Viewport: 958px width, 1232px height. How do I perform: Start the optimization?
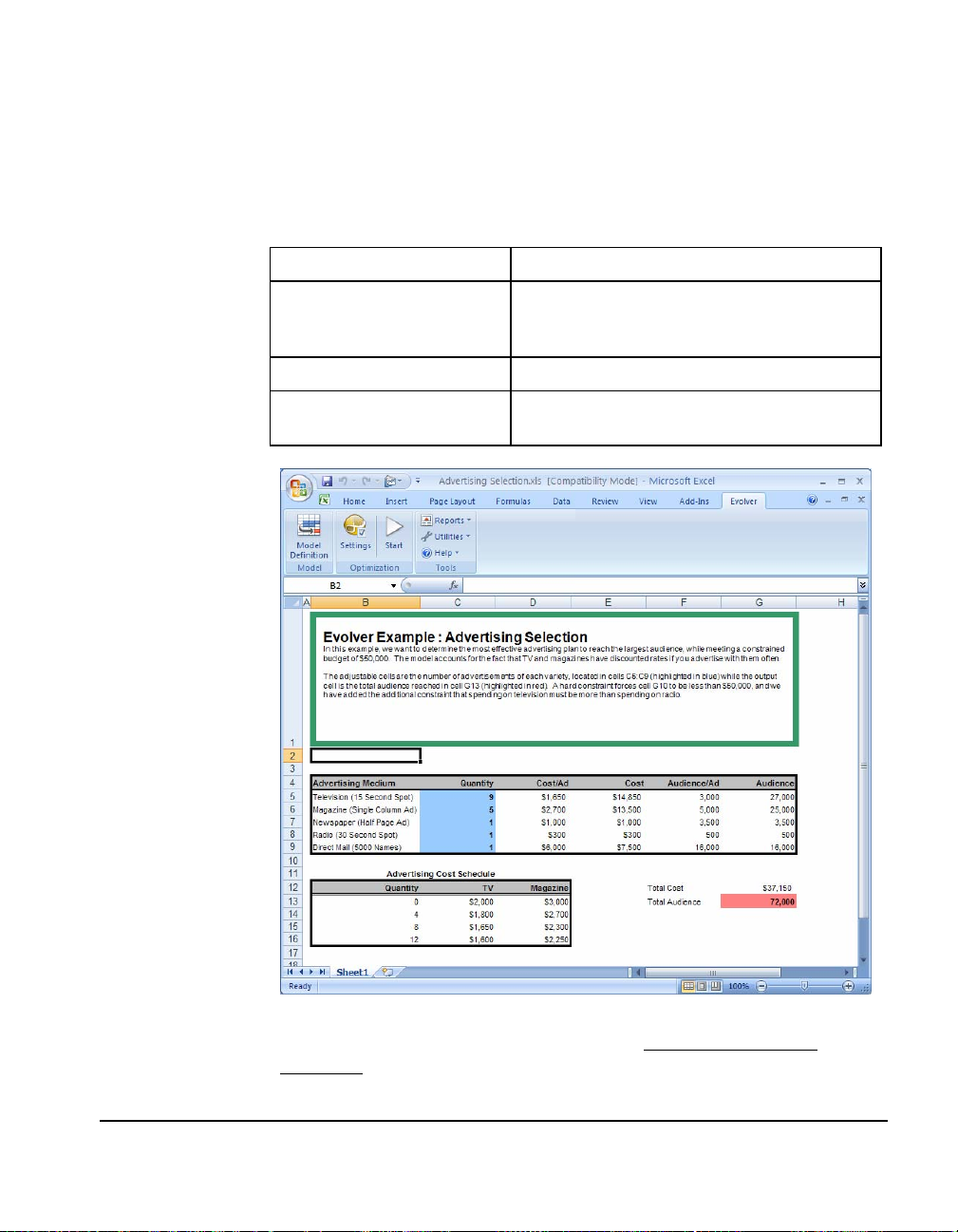394,534
